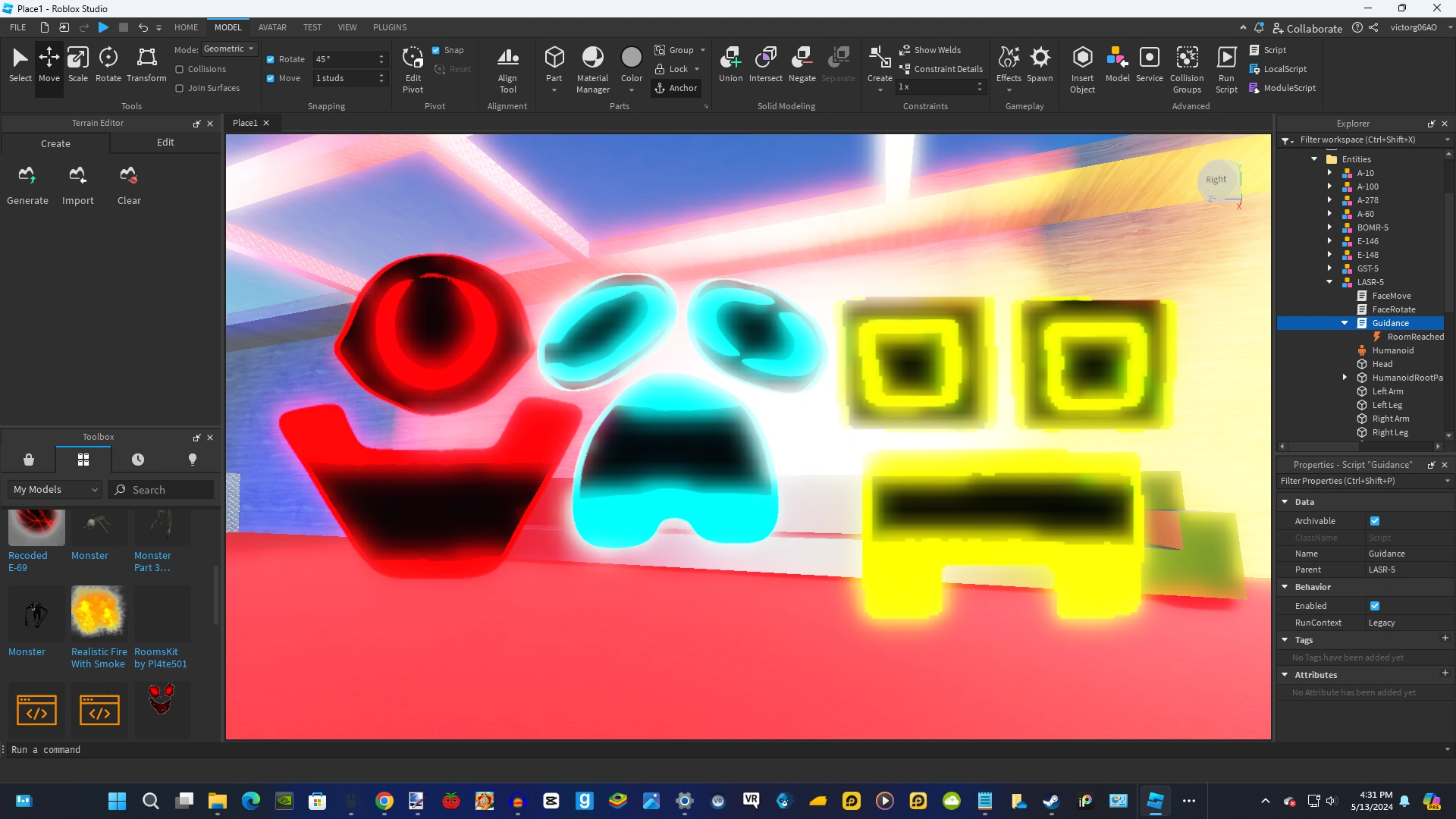Expand the A-278 entity in Explorer
The height and width of the screenshot is (819, 1456).
click(x=1329, y=200)
